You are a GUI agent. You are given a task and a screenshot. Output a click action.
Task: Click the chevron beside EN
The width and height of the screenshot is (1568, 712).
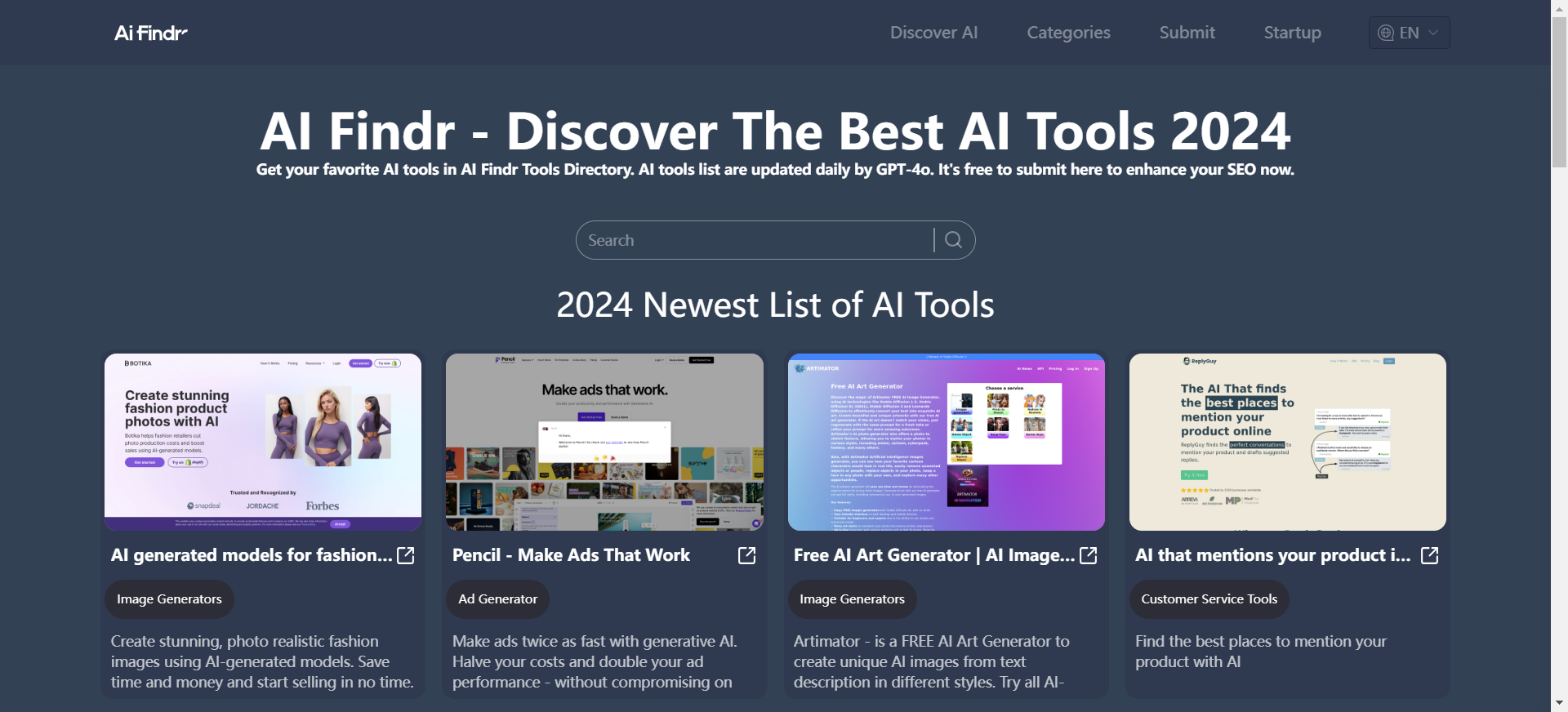pyautogui.click(x=1433, y=33)
